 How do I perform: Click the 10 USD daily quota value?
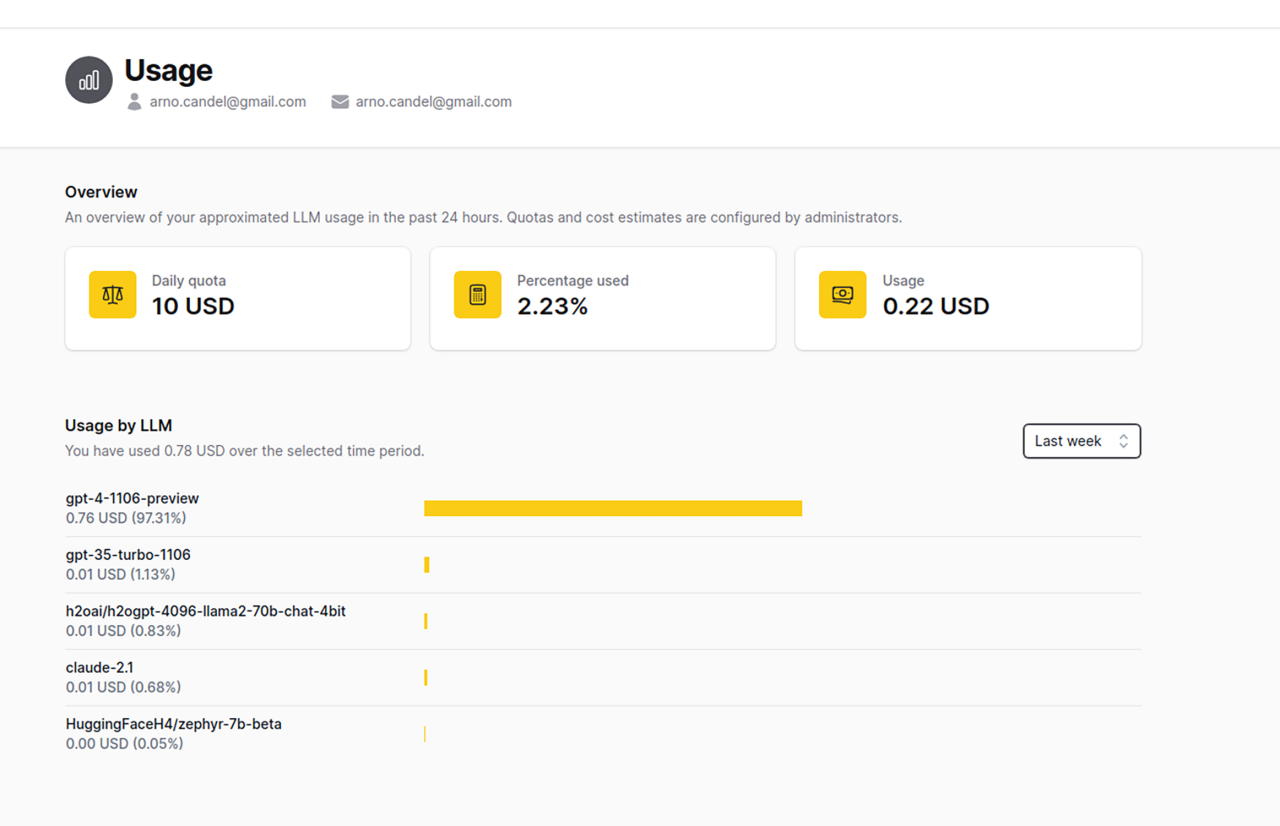(193, 306)
